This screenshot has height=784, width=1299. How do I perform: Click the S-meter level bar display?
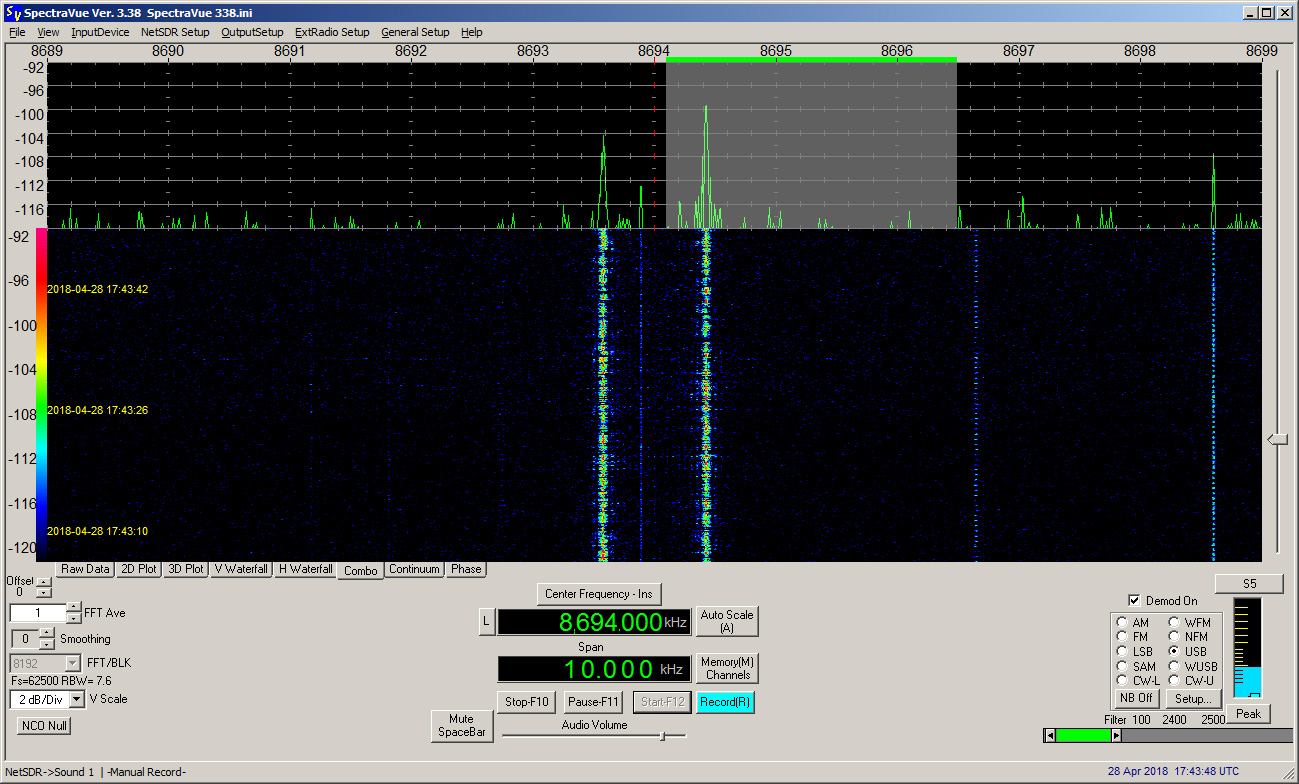pos(1247,648)
